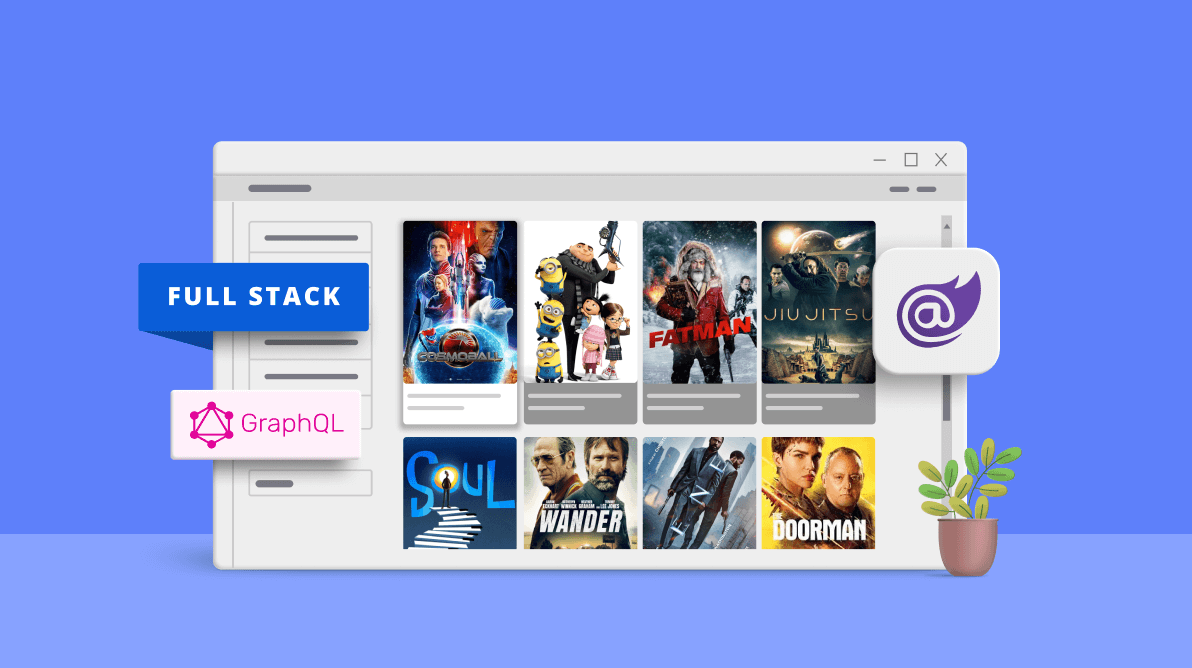
Task: Open the Soul movie poster
Action: point(460,492)
